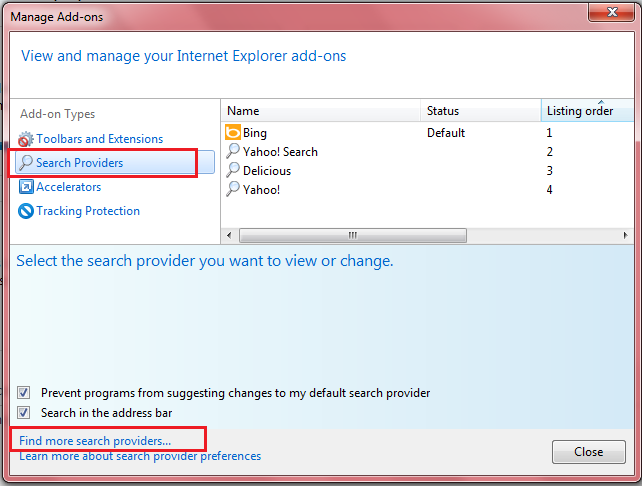Click the Delicious magnifier icon
The width and height of the screenshot is (642, 486).
pos(233,170)
